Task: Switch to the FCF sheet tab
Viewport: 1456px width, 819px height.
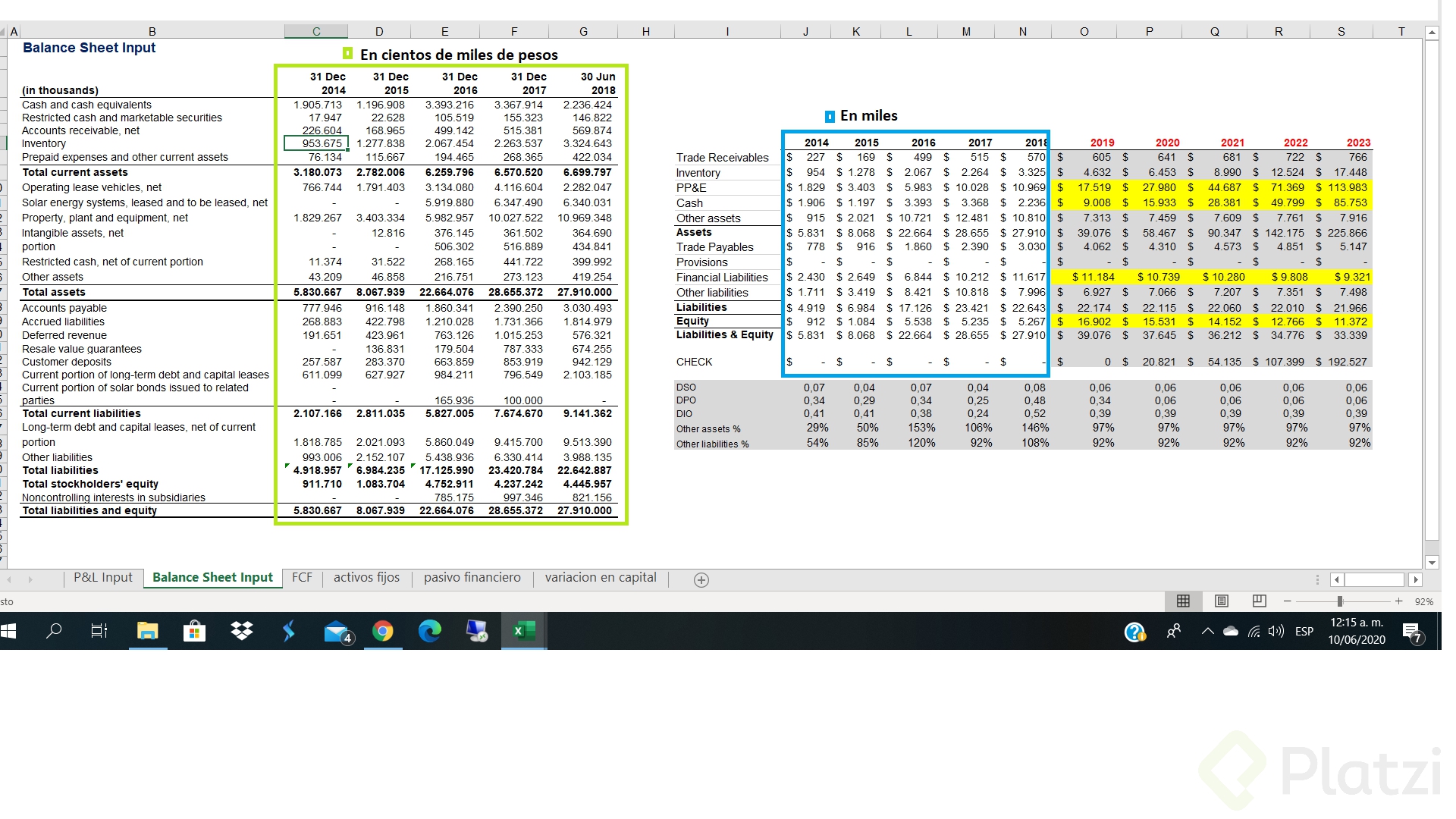Action: click(302, 578)
